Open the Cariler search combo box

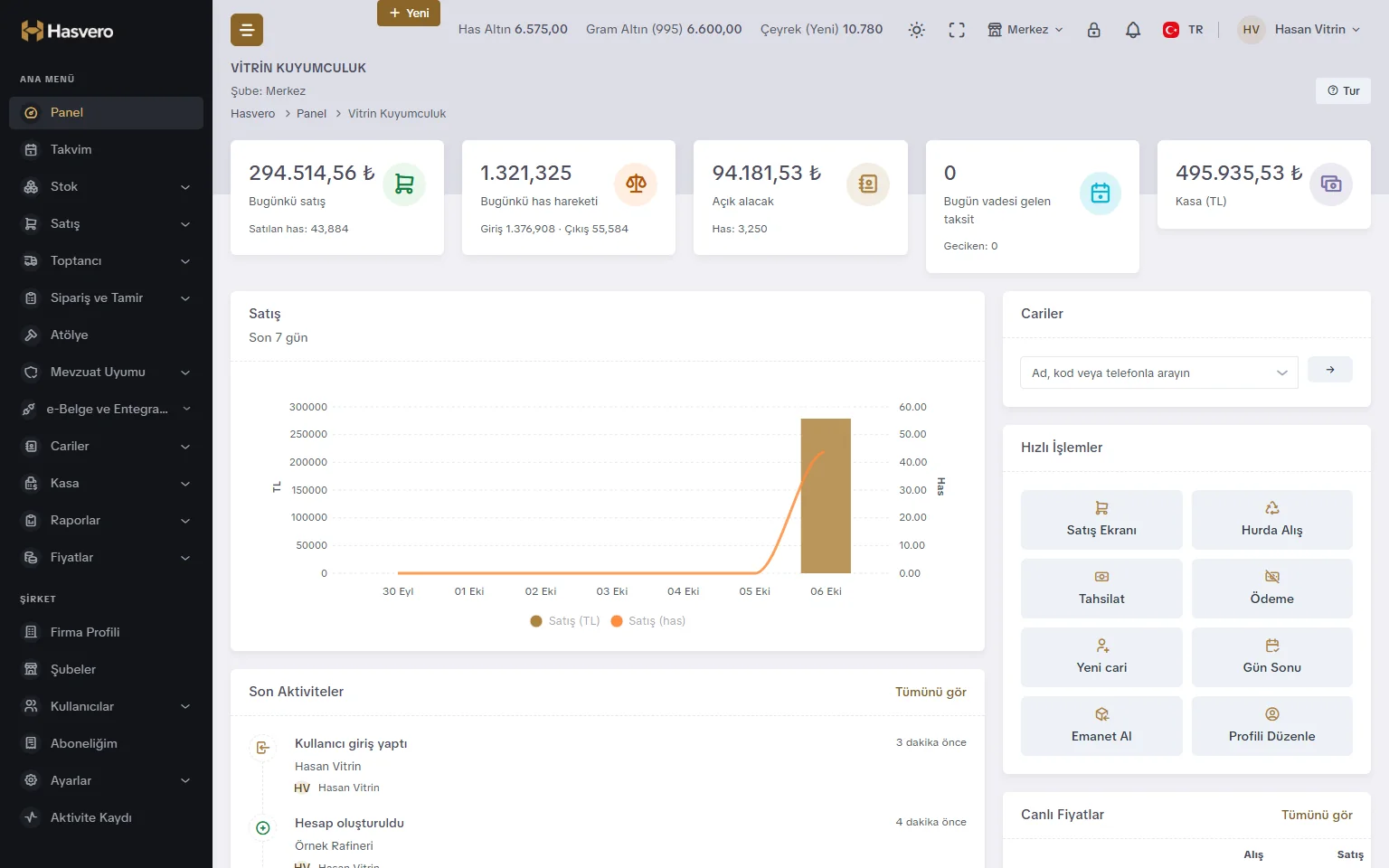click(x=1159, y=373)
